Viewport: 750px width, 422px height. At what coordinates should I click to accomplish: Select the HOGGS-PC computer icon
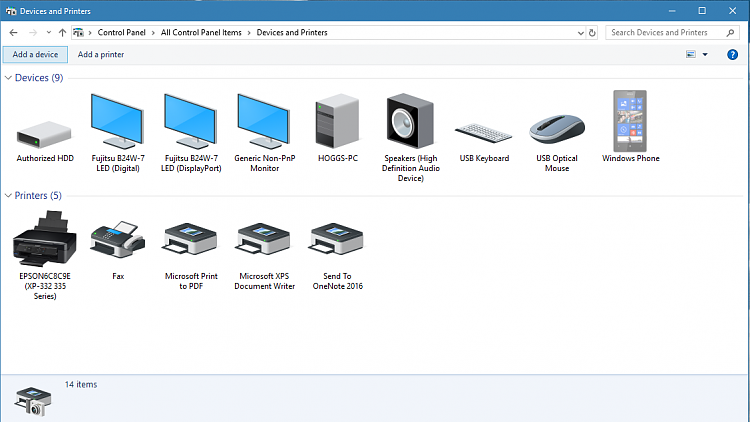click(337, 121)
